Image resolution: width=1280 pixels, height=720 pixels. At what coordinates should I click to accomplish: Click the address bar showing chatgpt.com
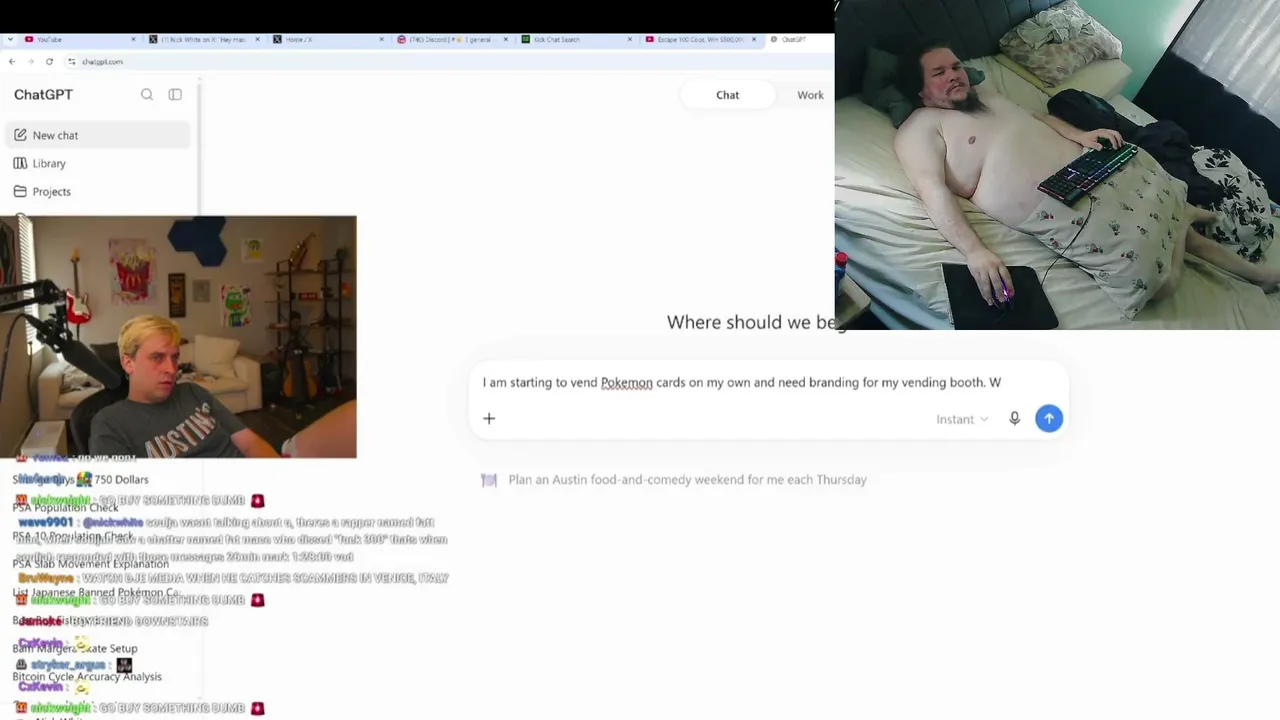[450, 61]
